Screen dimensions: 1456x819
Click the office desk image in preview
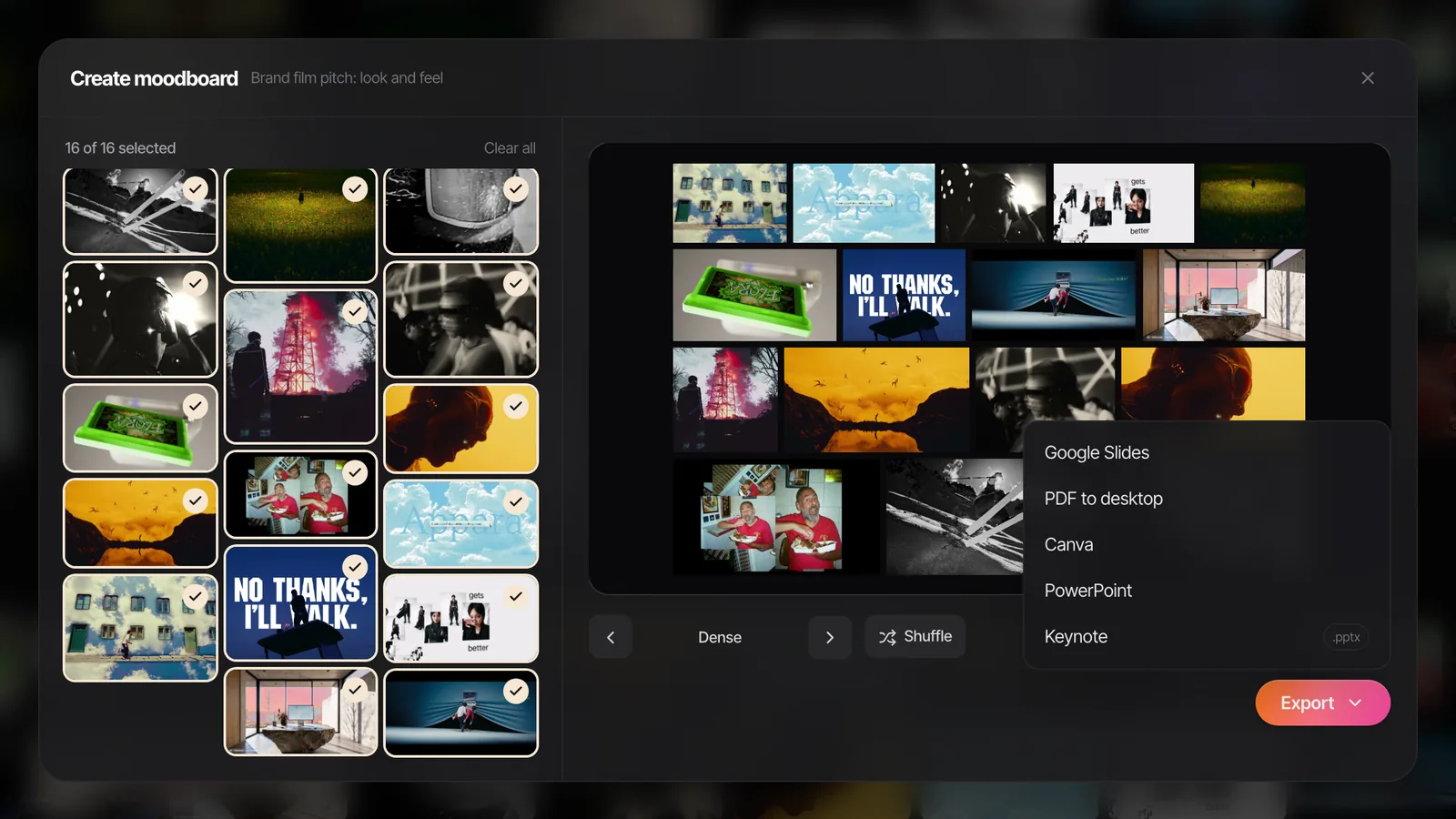click(x=1224, y=295)
